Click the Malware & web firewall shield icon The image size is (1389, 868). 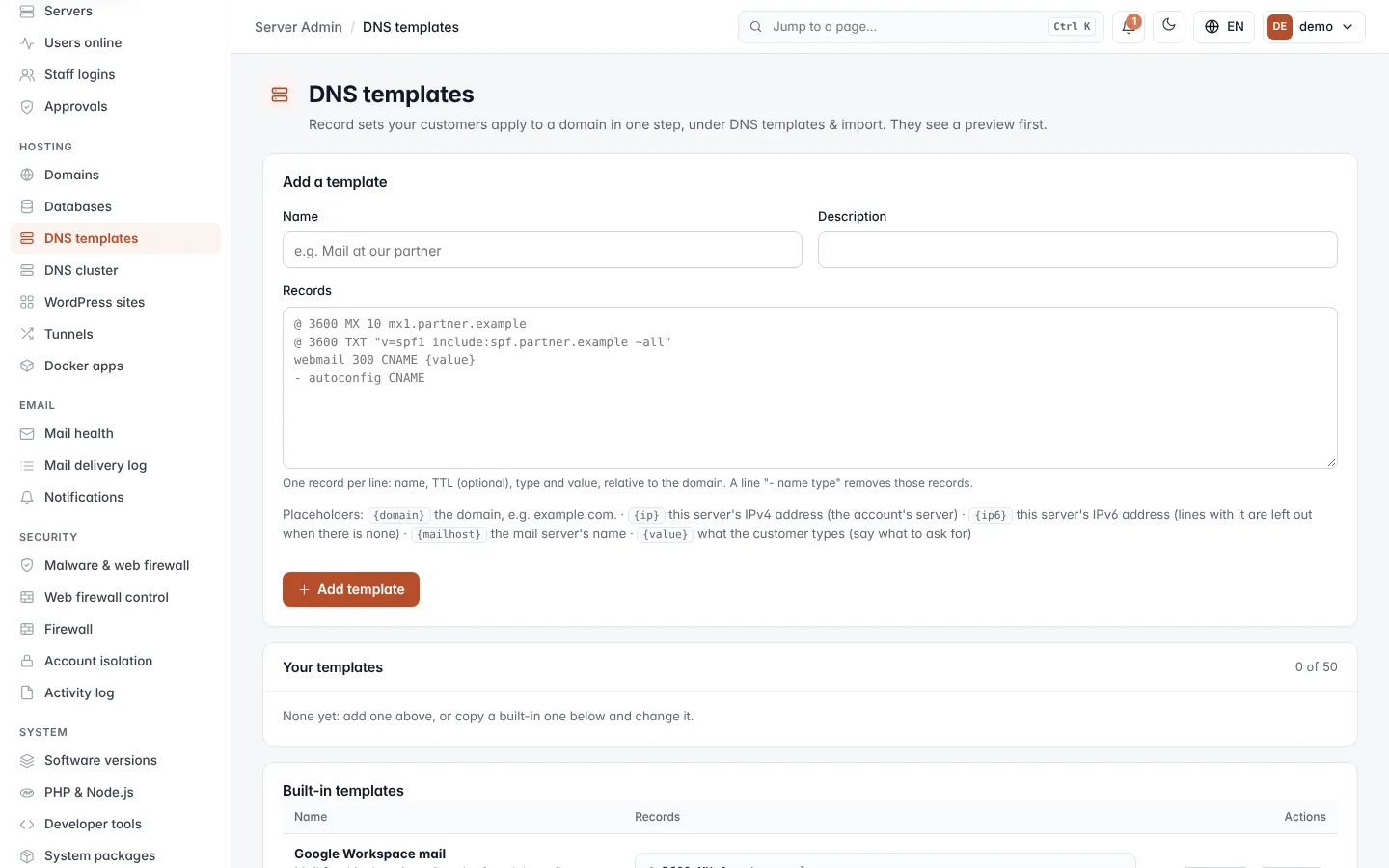[27, 566]
